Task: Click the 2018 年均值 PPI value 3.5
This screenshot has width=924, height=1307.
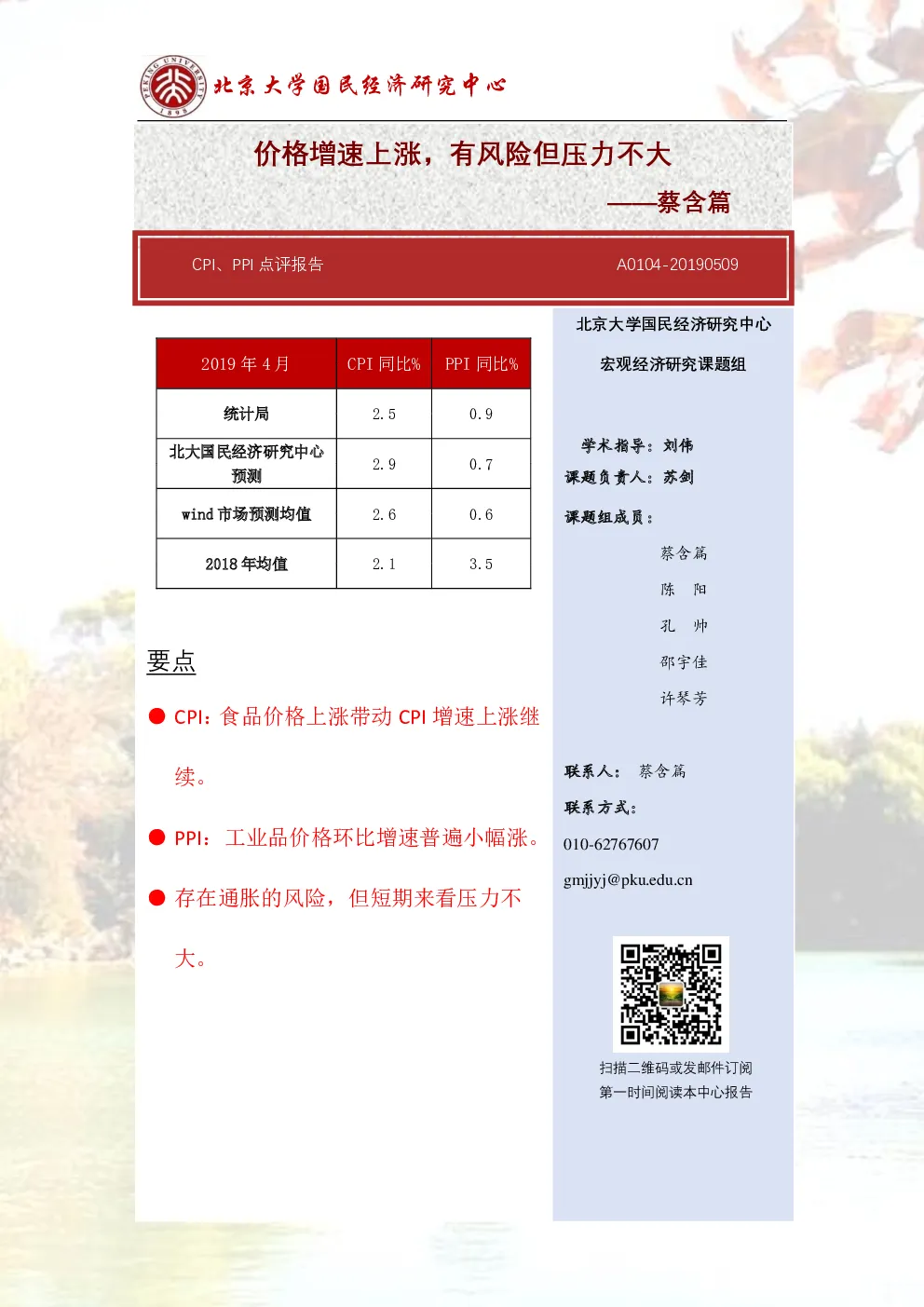Action: (481, 565)
